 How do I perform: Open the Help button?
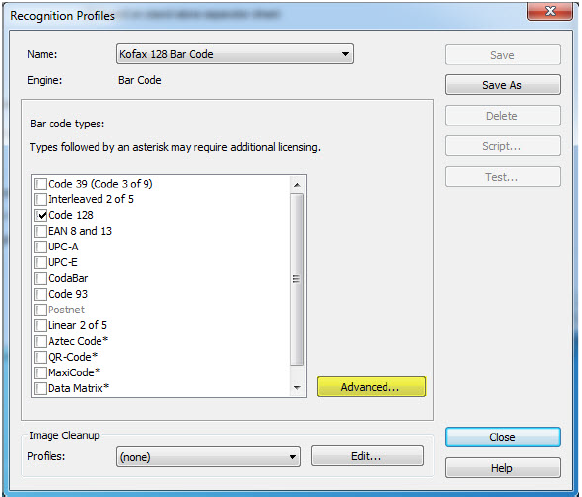(x=503, y=468)
